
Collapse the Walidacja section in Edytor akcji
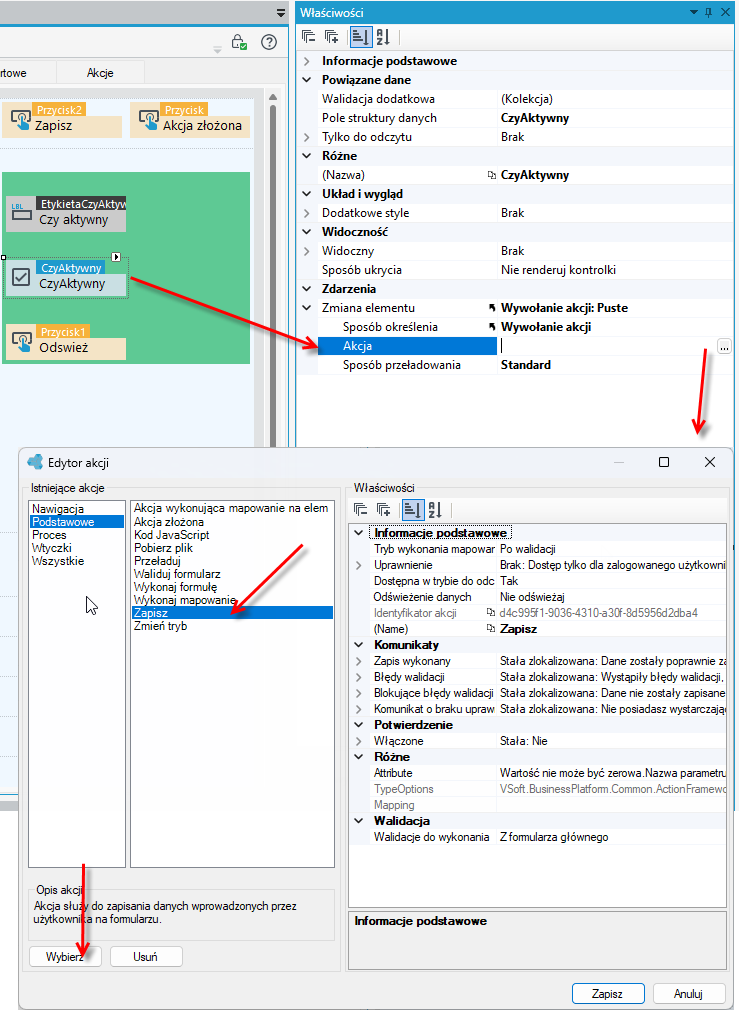(358, 821)
